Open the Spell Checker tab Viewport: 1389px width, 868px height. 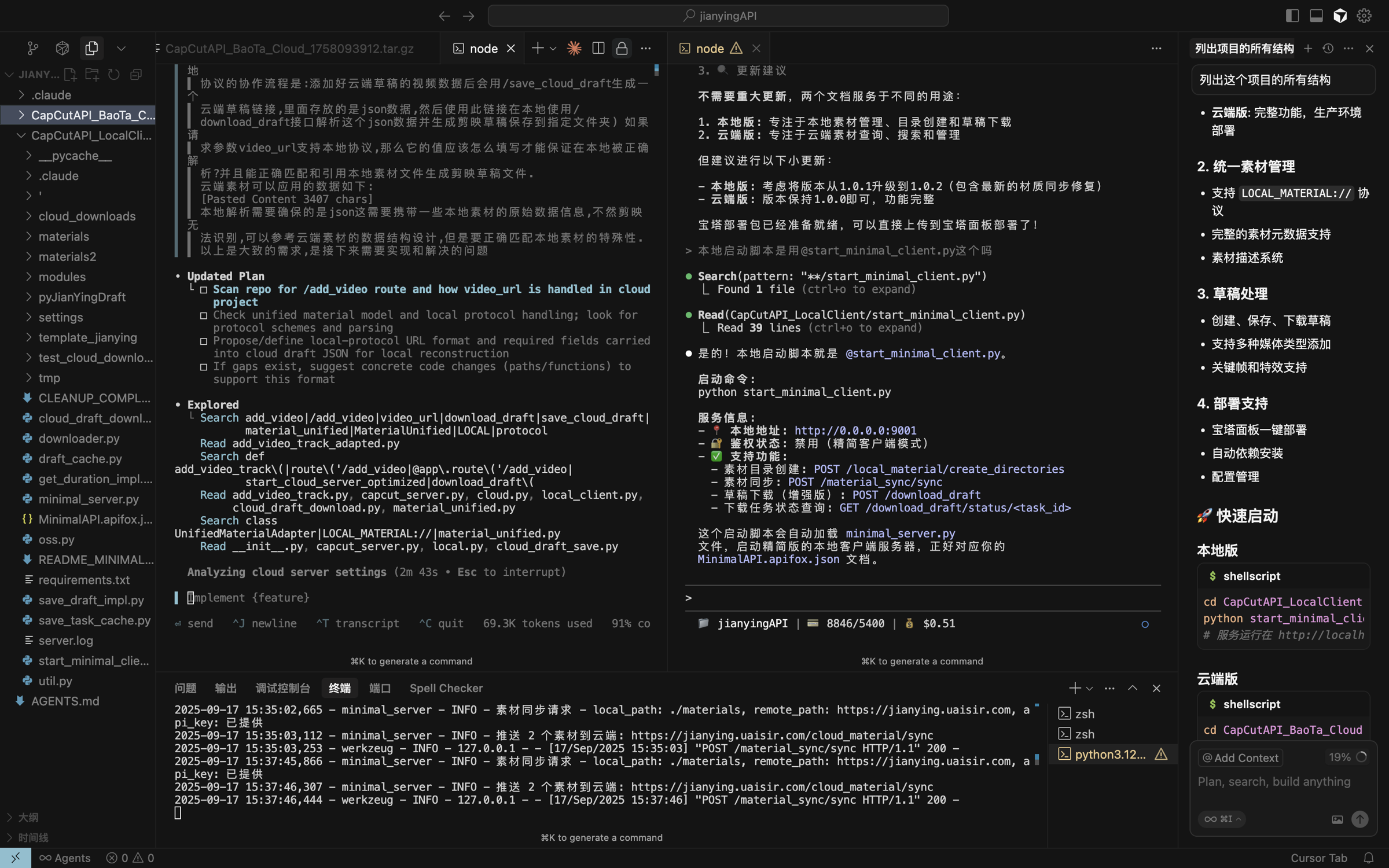pyautogui.click(x=446, y=688)
